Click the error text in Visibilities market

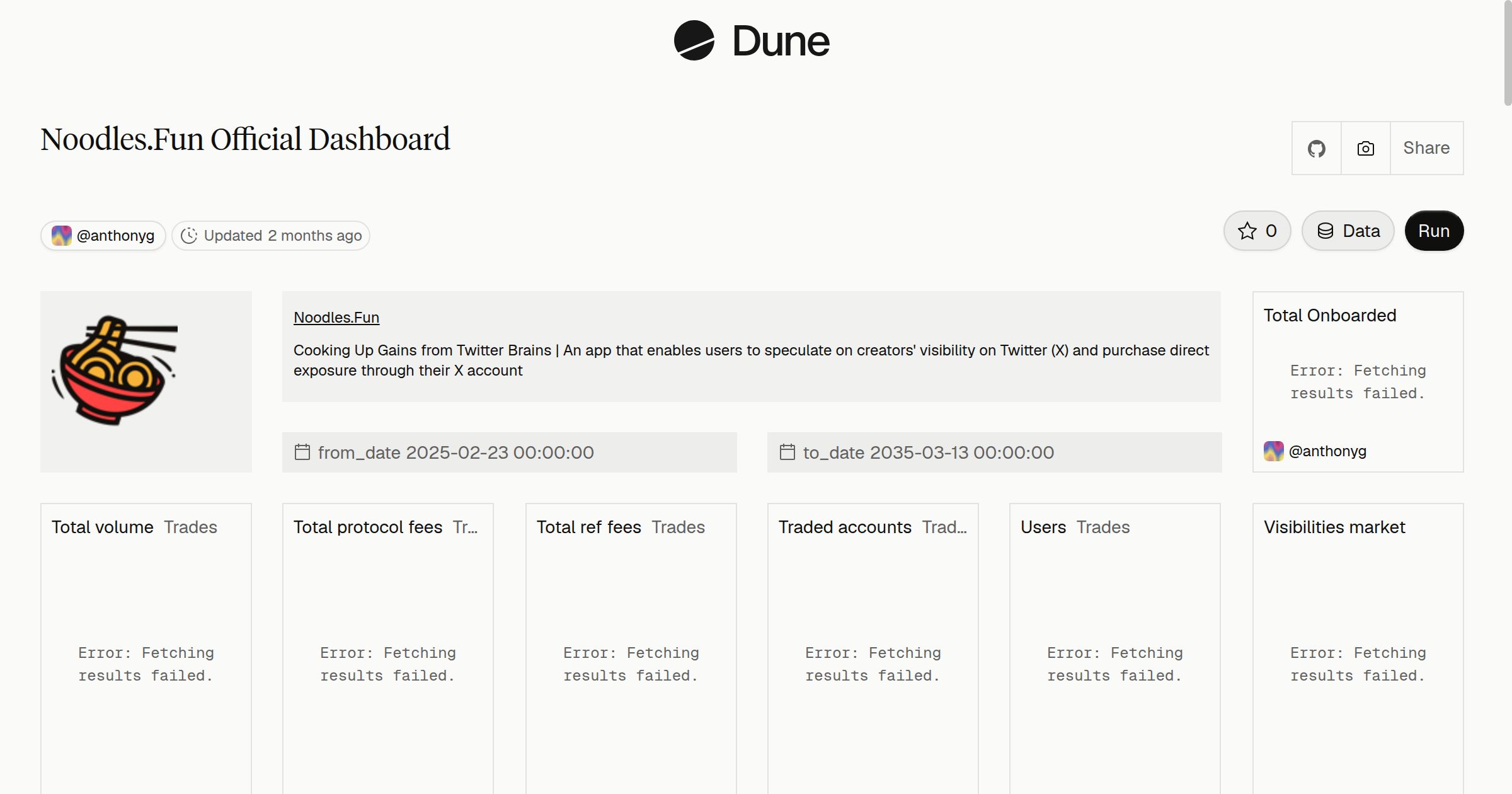[x=1358, y=664]
